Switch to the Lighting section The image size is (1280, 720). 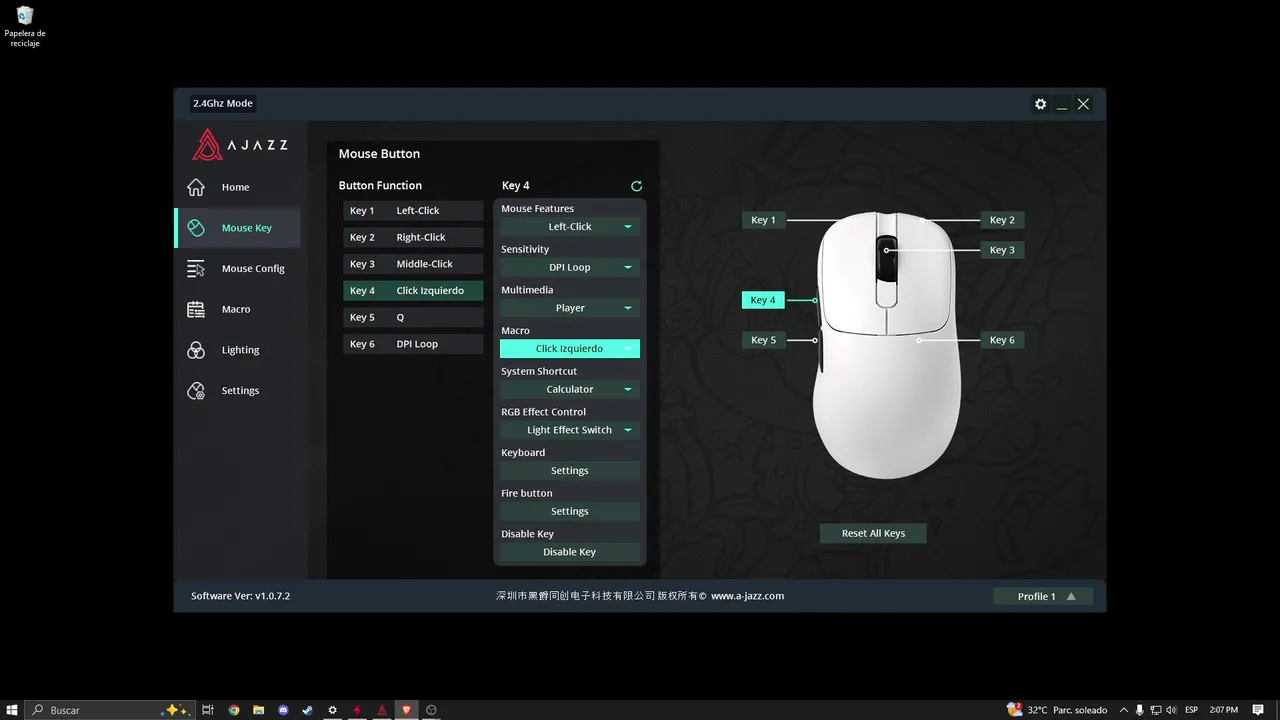click(x=237, y=350)
